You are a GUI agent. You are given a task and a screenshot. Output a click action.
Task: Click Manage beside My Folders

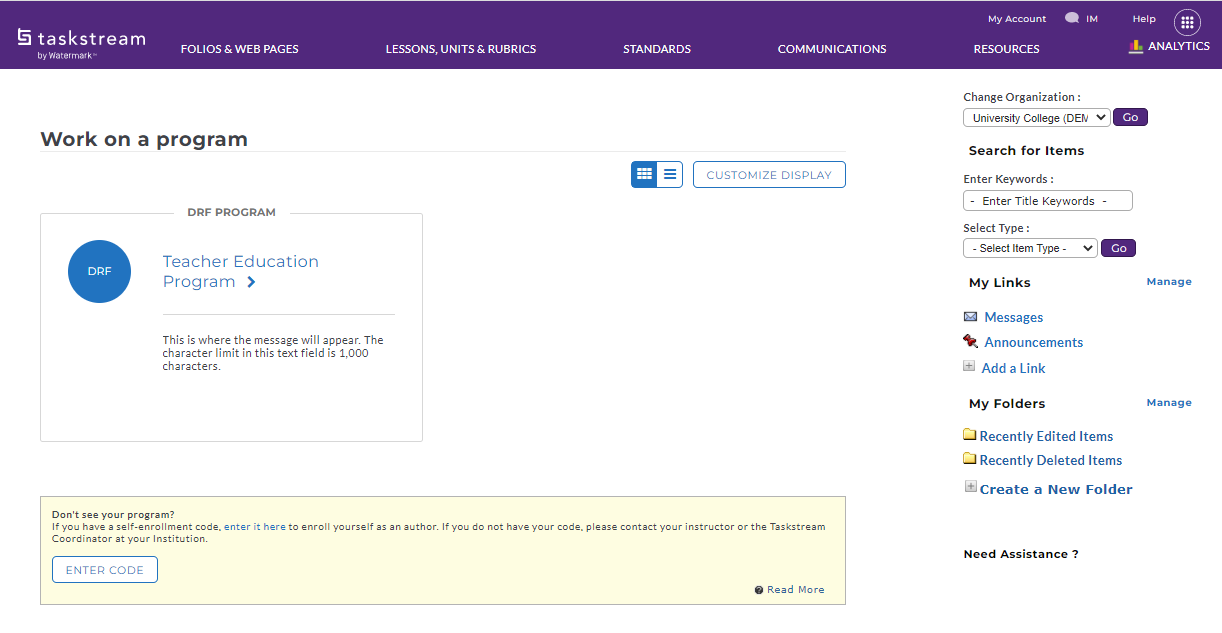pos(1169,403)
